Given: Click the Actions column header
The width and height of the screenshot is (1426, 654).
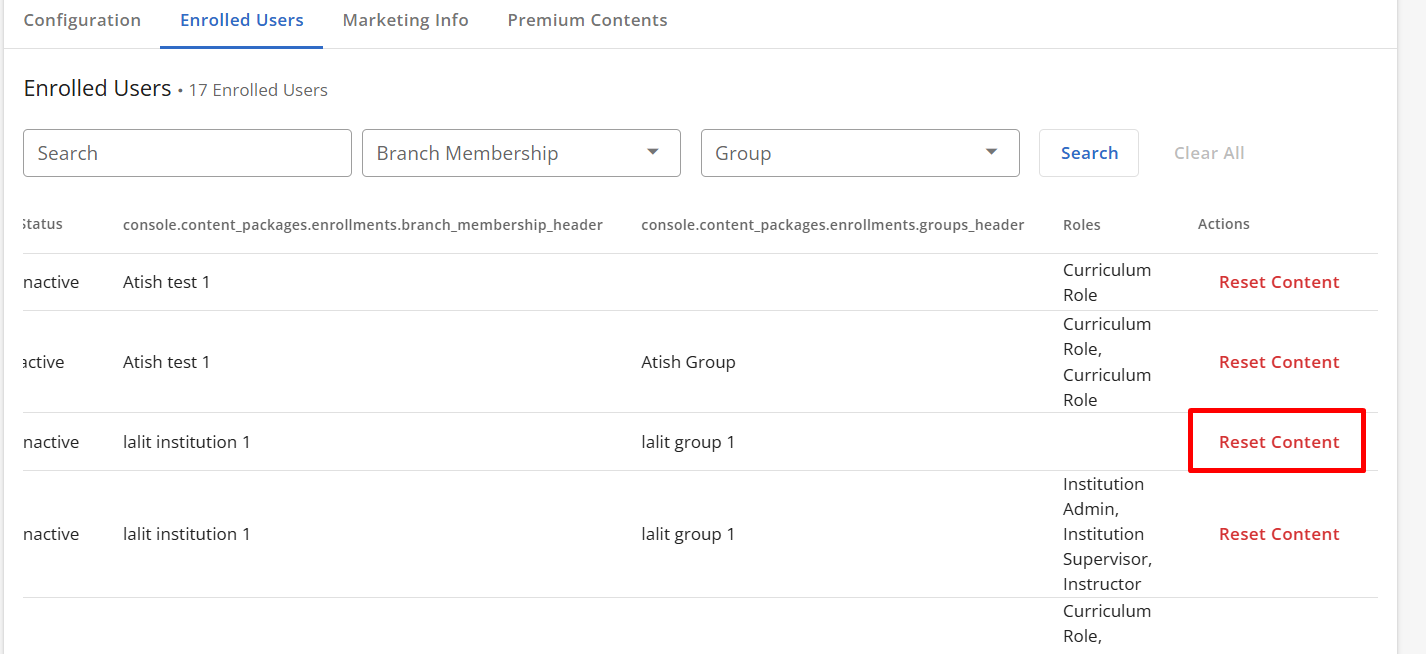Looking at the screenshot, I should pos(1223,224).
